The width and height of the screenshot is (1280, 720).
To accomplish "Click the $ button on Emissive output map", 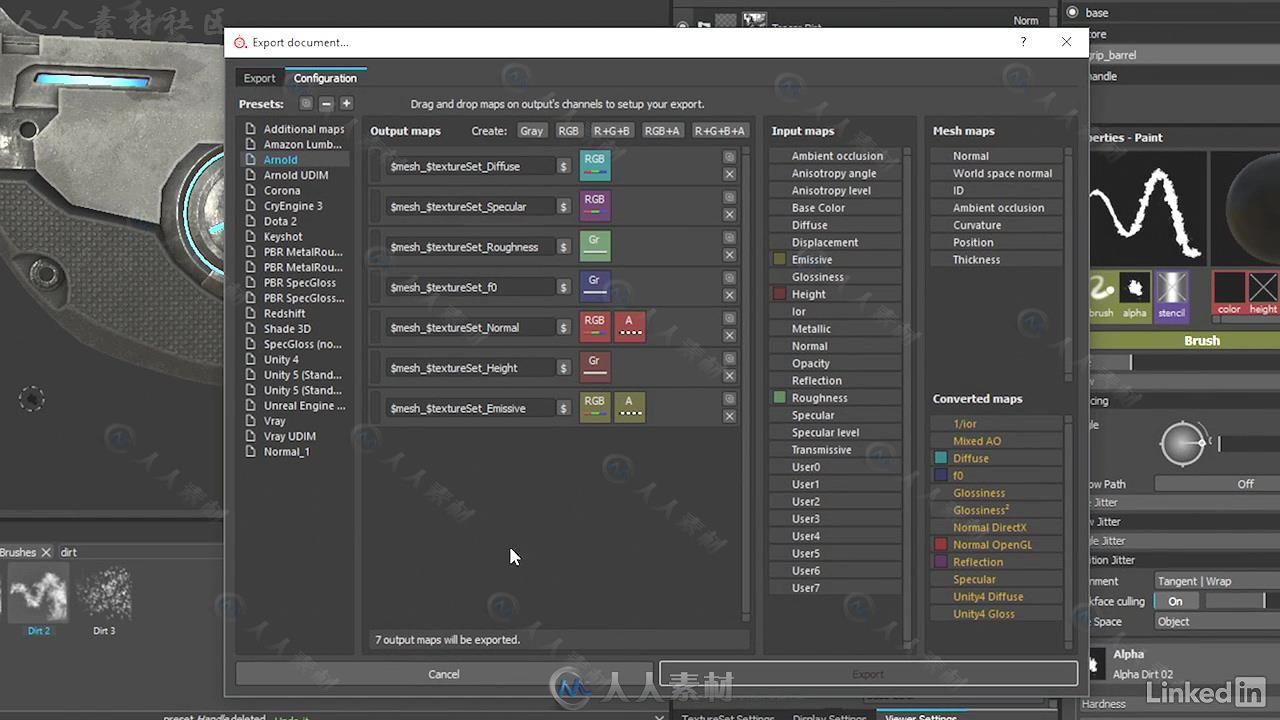I will tap(564, 408).
